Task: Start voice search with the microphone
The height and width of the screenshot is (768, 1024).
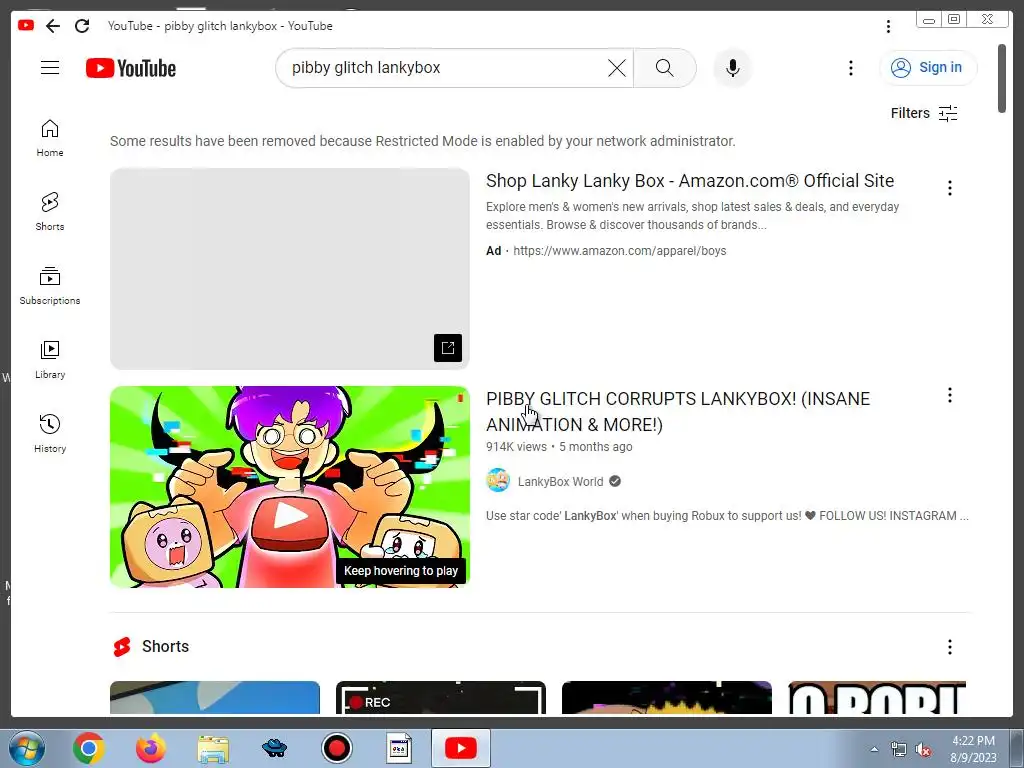Action: point(733,68)
